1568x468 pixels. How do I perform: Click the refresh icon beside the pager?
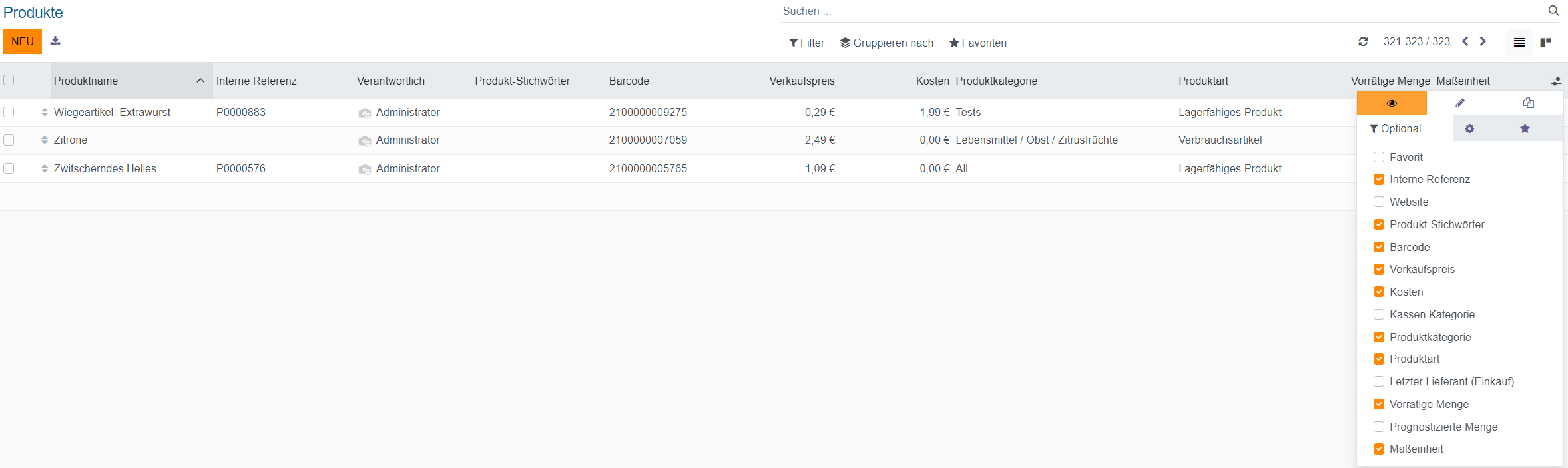click(1363, 42)
